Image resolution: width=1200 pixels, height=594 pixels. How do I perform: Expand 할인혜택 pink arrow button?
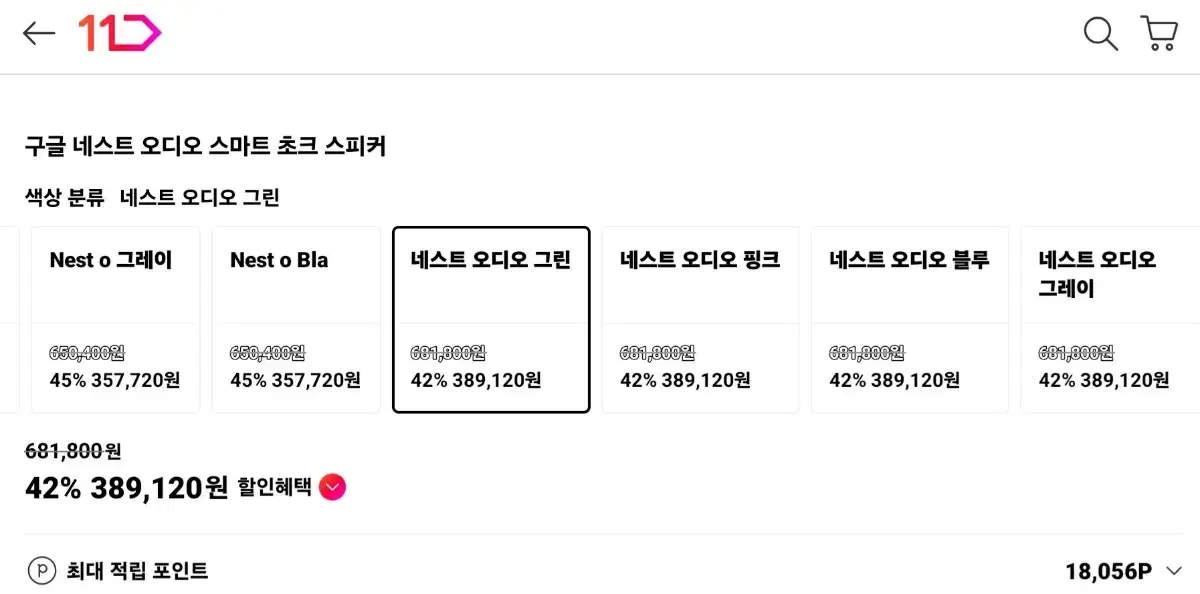point(333,488)
